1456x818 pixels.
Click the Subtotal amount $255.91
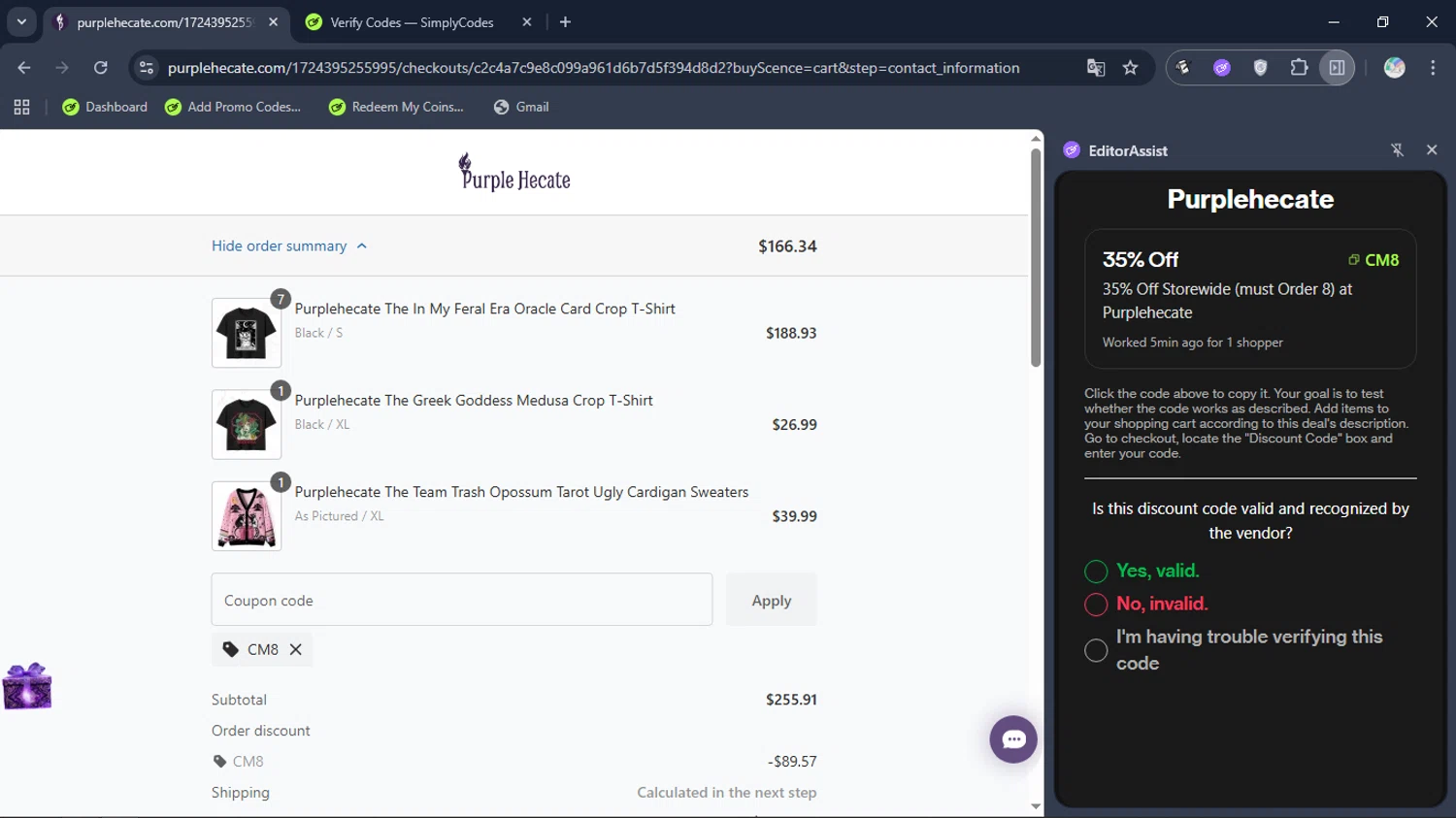791,700
